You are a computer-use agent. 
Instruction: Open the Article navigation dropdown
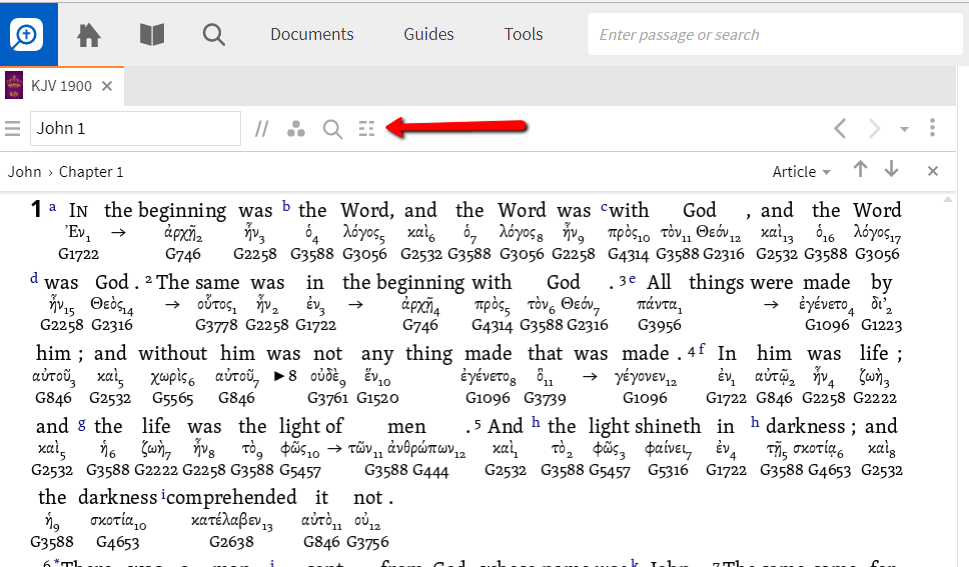click(801, 172)
